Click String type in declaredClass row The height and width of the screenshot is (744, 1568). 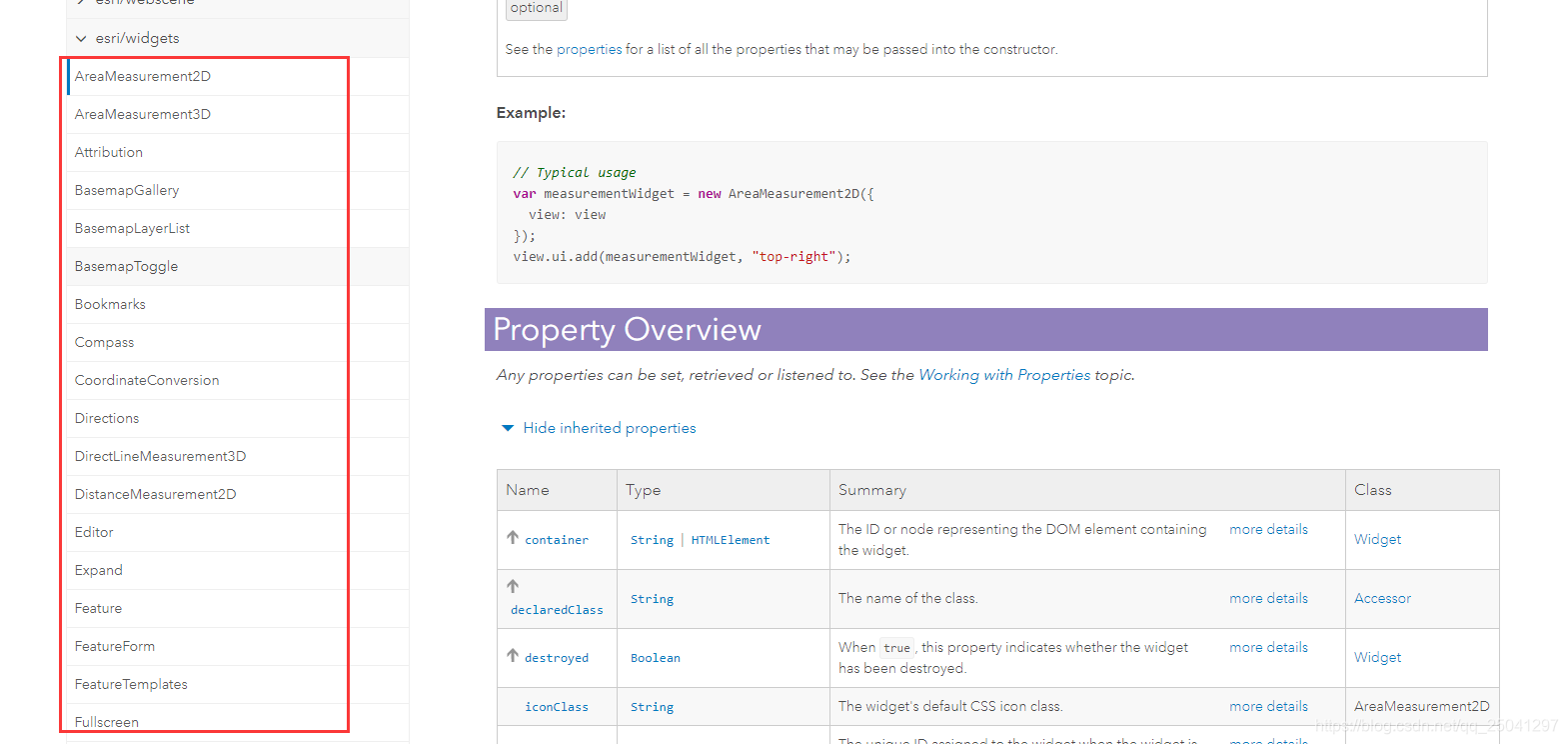(652, 599)
